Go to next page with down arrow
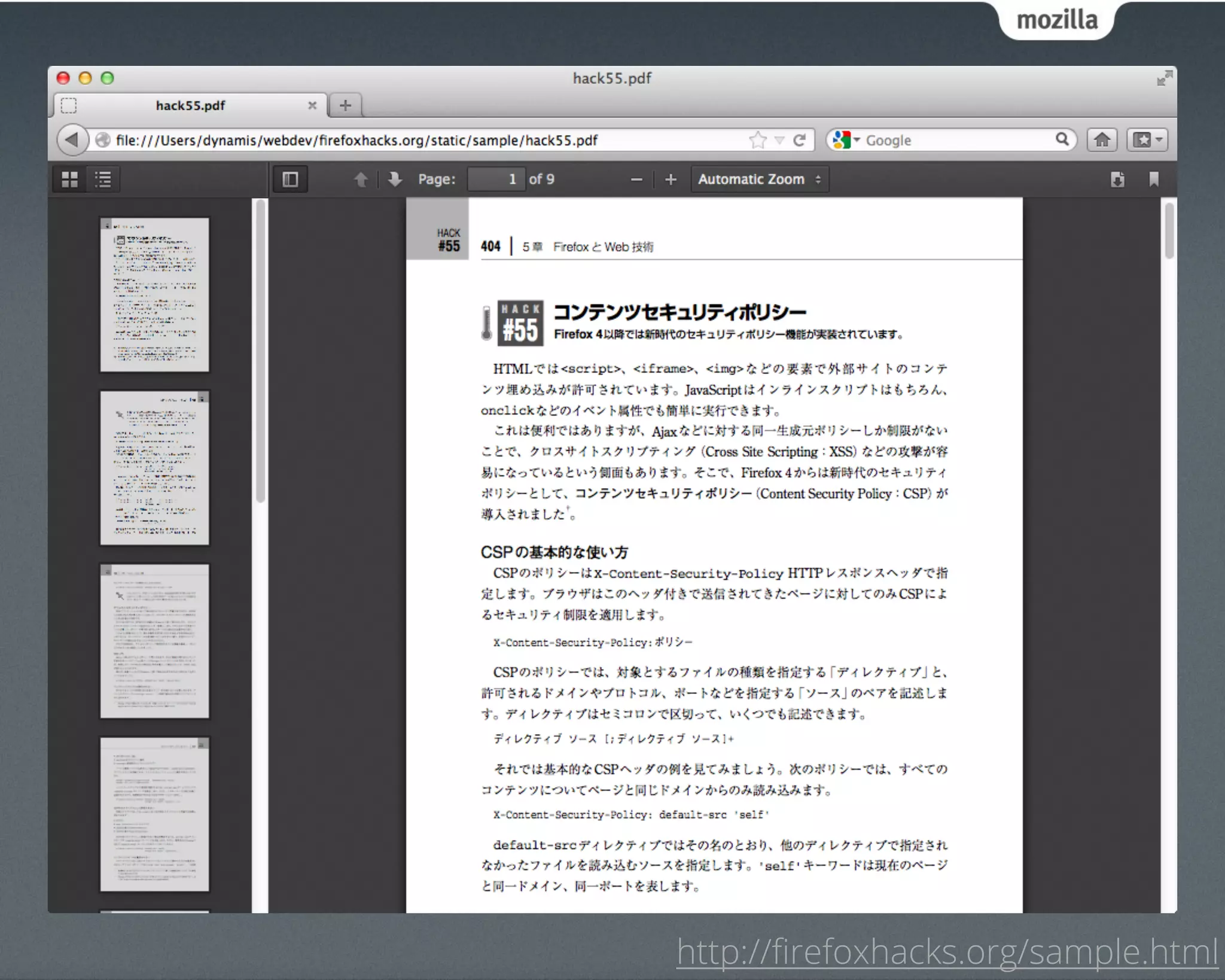The image size is (1225, 980). 395,179
